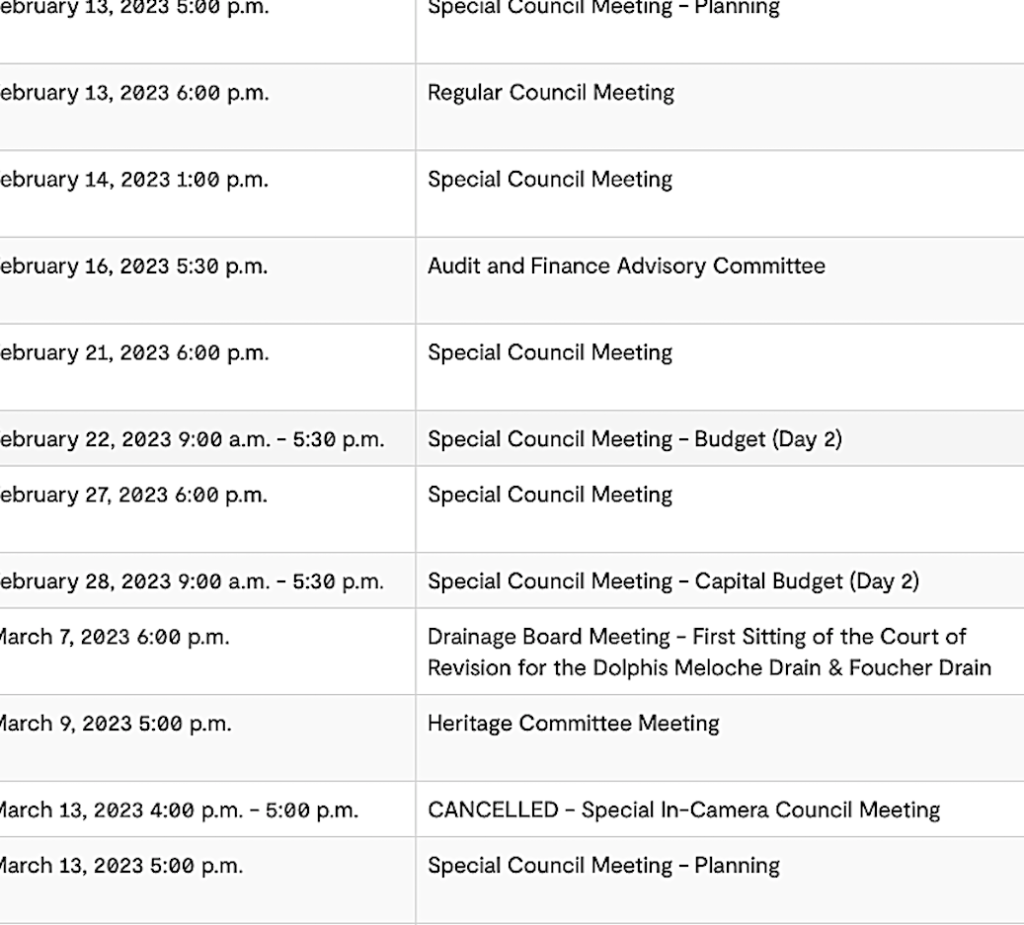Select the Heritage Committee Meeting link
Image resolution: width=1024 pixels, height=925 pixels.
[x=573, y=723]
